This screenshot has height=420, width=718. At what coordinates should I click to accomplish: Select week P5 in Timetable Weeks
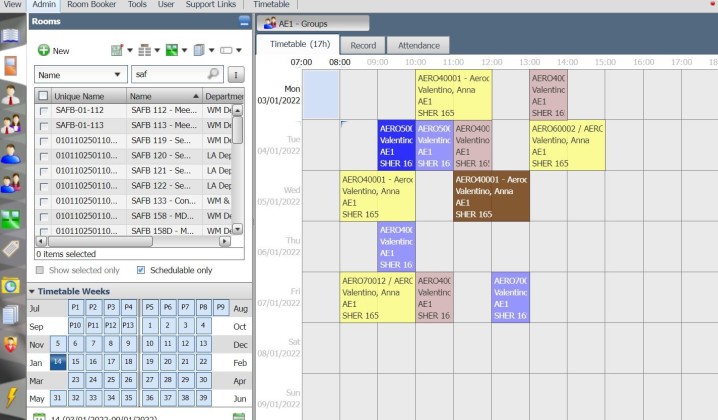pos(150,308)
